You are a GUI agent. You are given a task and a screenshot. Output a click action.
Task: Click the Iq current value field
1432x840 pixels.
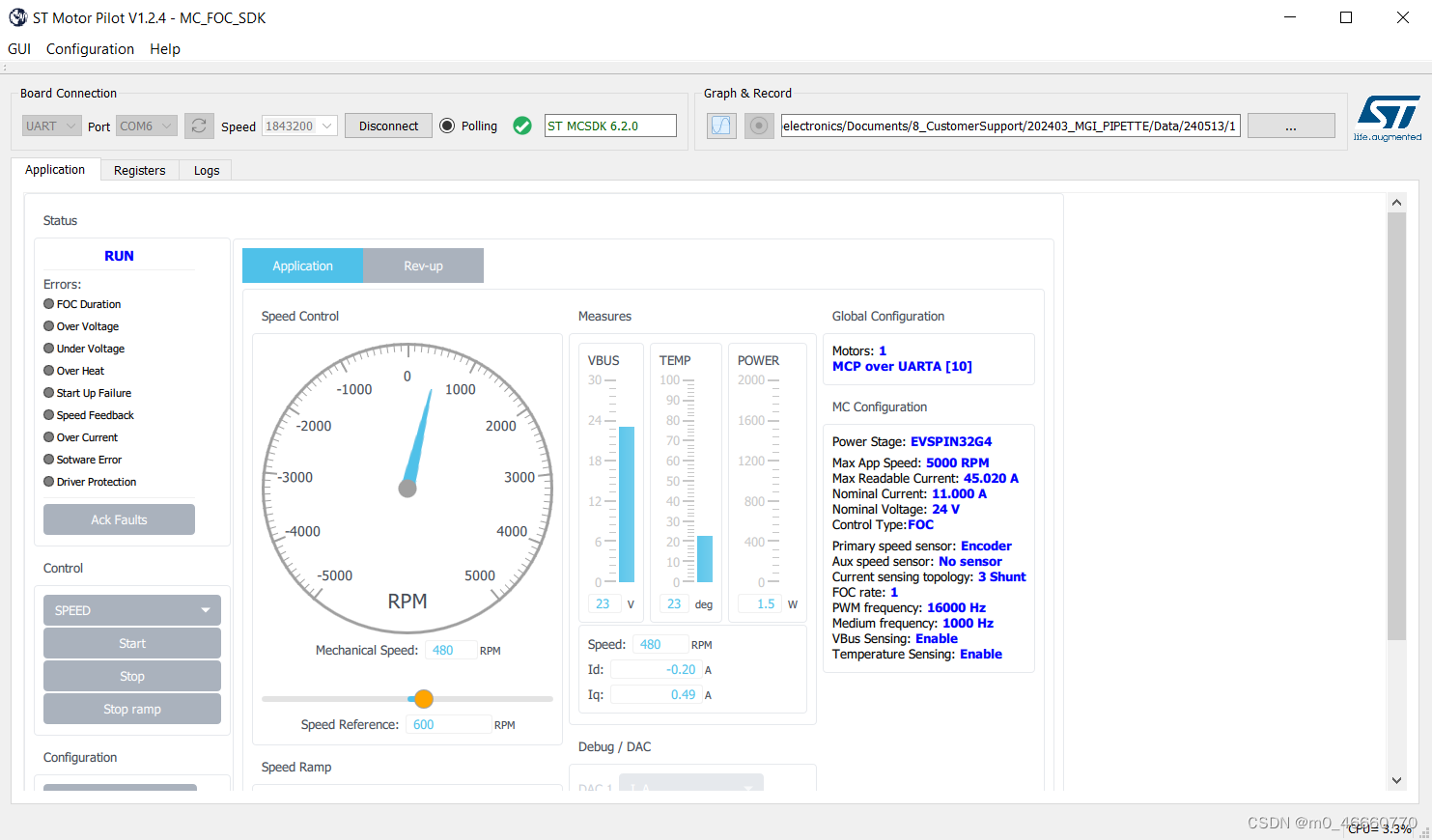tap(656, 694)
